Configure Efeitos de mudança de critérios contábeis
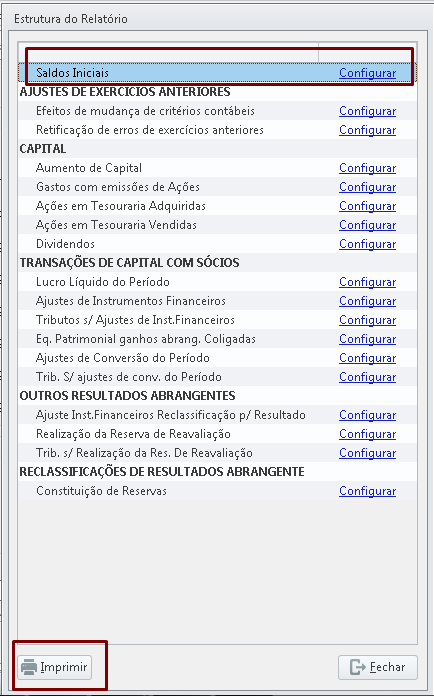The width and height of the screenshot is (434, 696). pos(367,111)
